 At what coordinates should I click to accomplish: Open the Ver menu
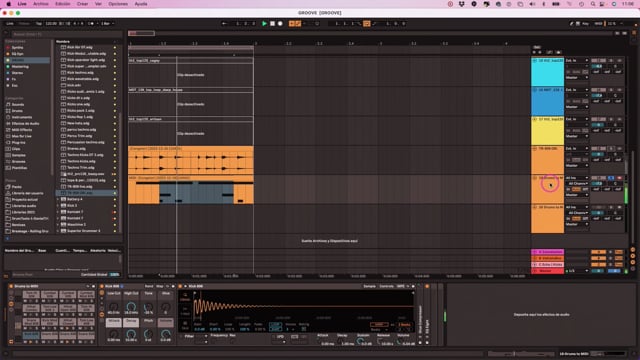coord(98,4)
